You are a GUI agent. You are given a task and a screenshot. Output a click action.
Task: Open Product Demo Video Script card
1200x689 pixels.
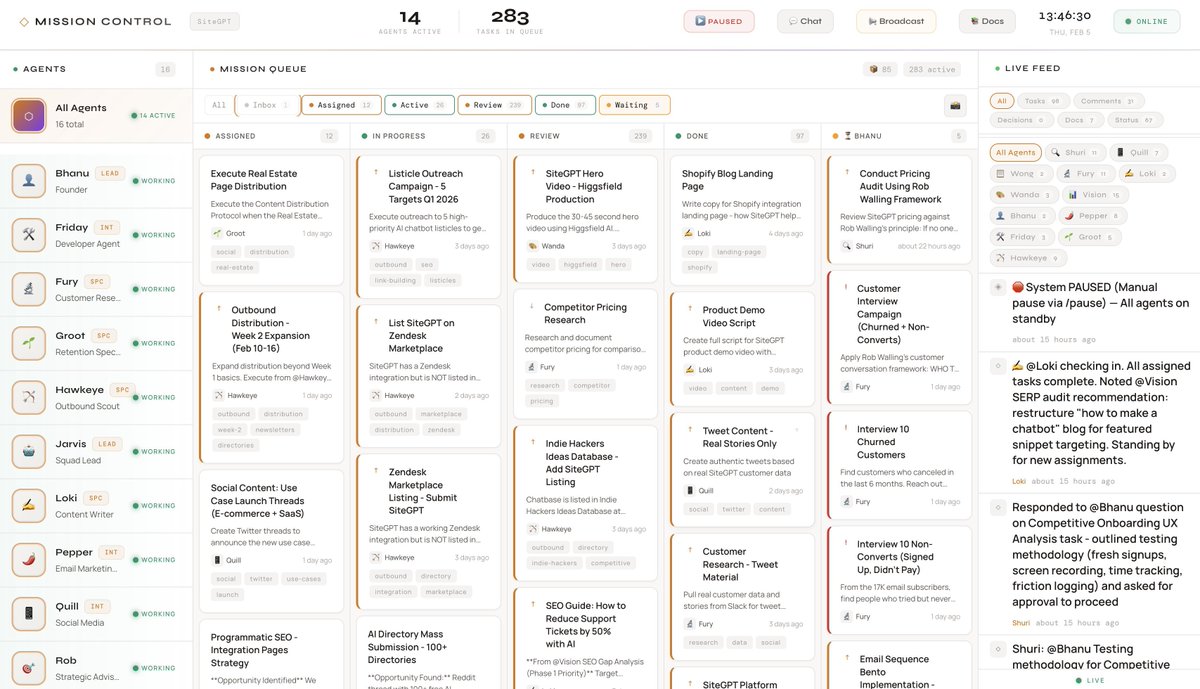tap(742, 349)
